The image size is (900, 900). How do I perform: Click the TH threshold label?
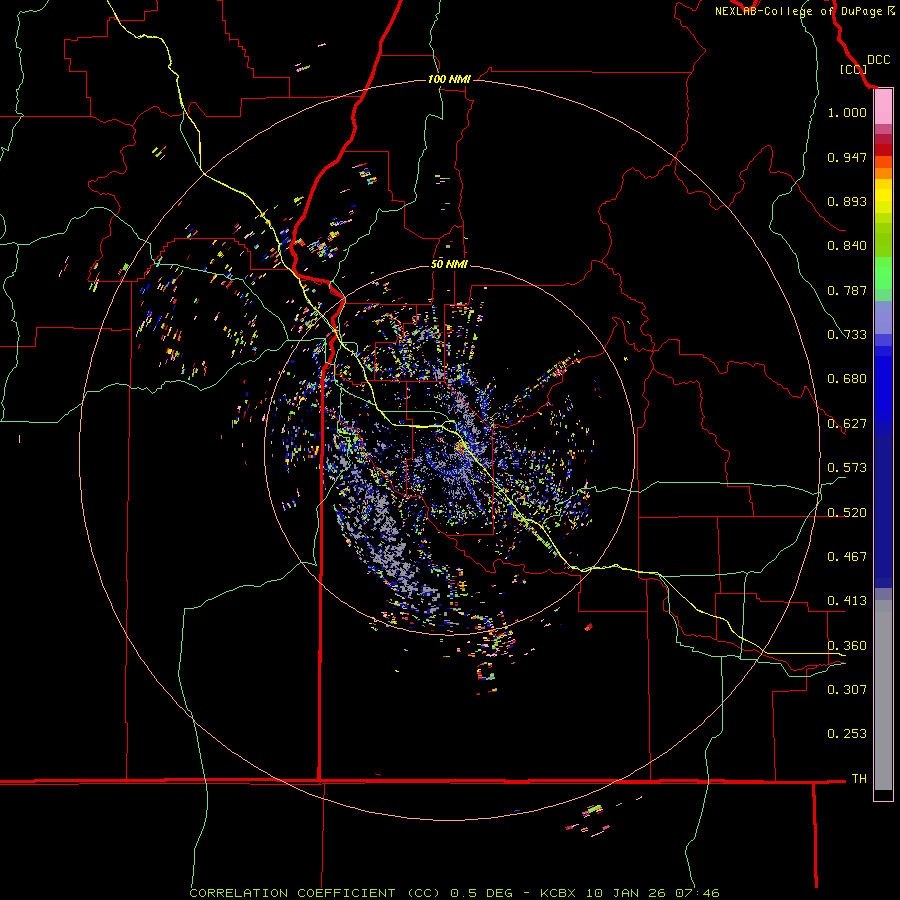tap(859, 779)
